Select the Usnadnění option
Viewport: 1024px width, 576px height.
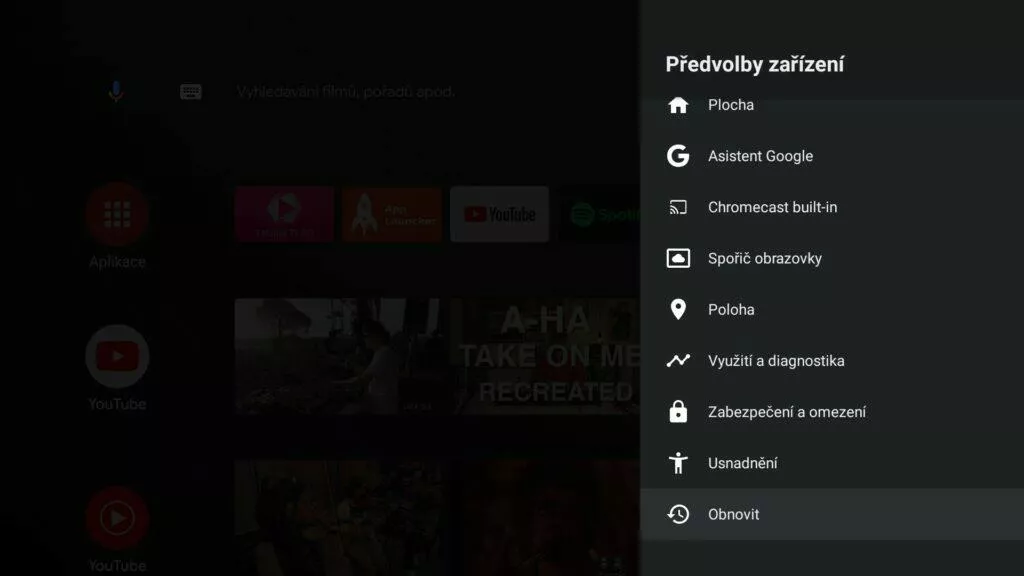click(832, 463)
